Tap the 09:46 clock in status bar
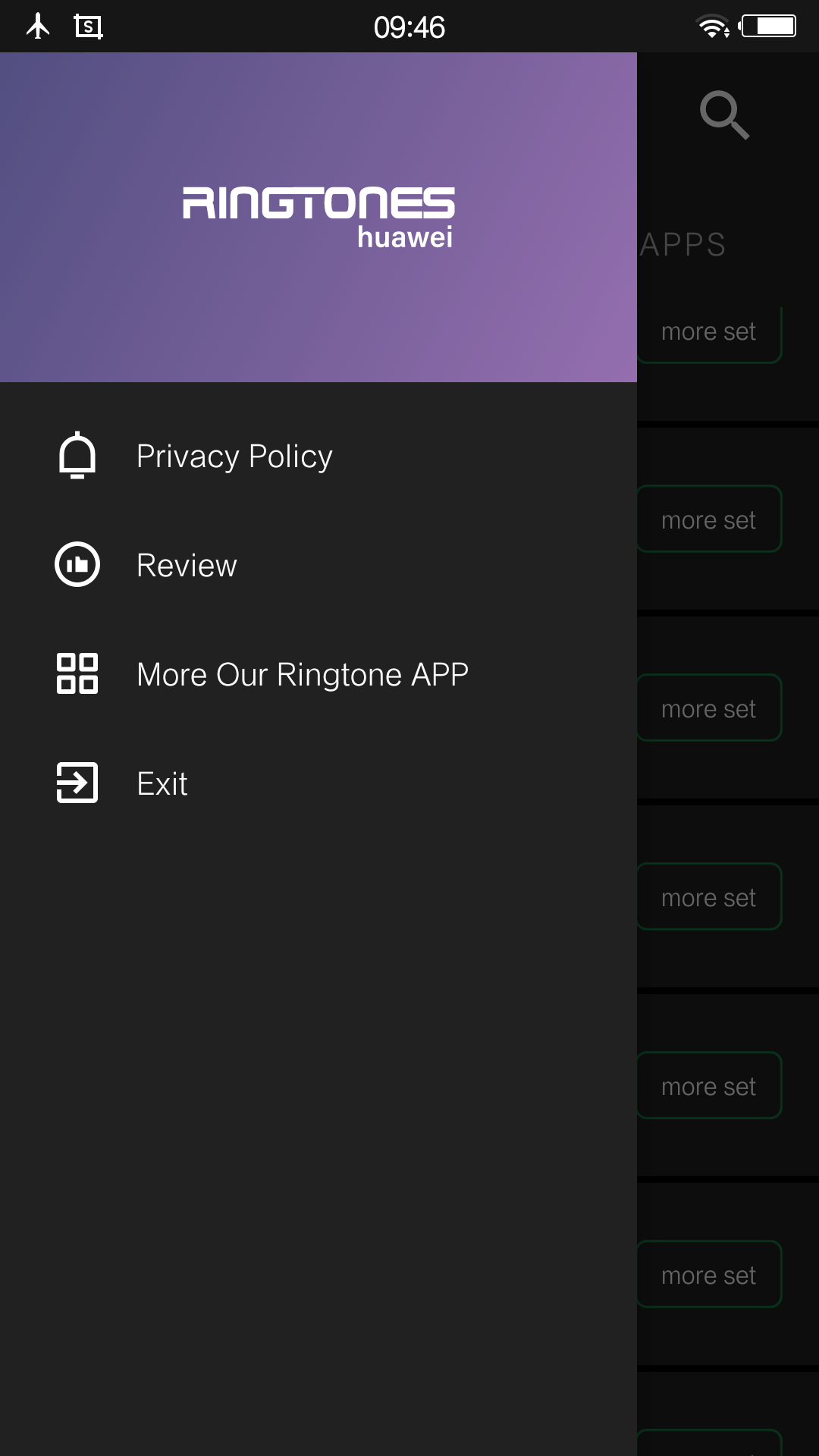819x1456 pixels. (x=409, y=27)
